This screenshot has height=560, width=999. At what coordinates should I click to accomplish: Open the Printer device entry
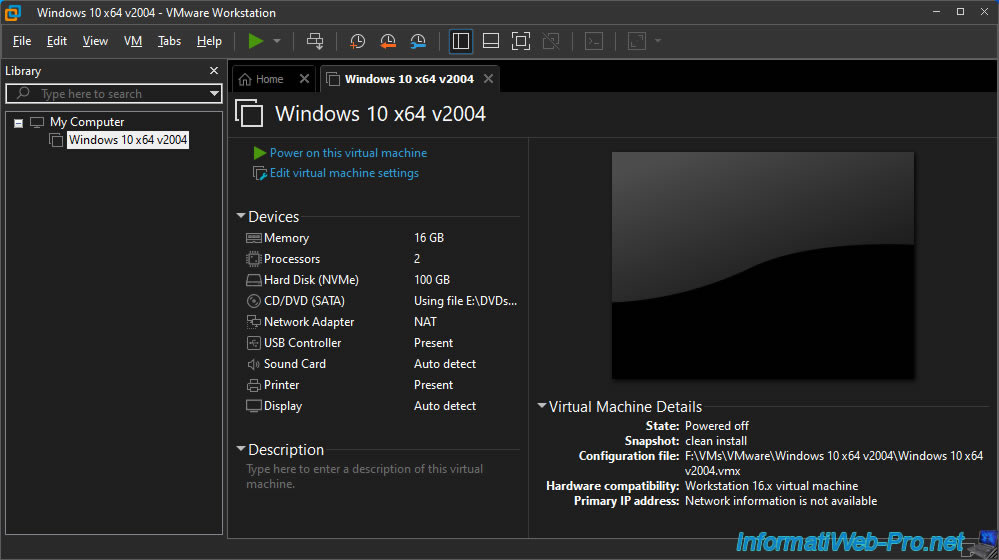tap(281, 385)
